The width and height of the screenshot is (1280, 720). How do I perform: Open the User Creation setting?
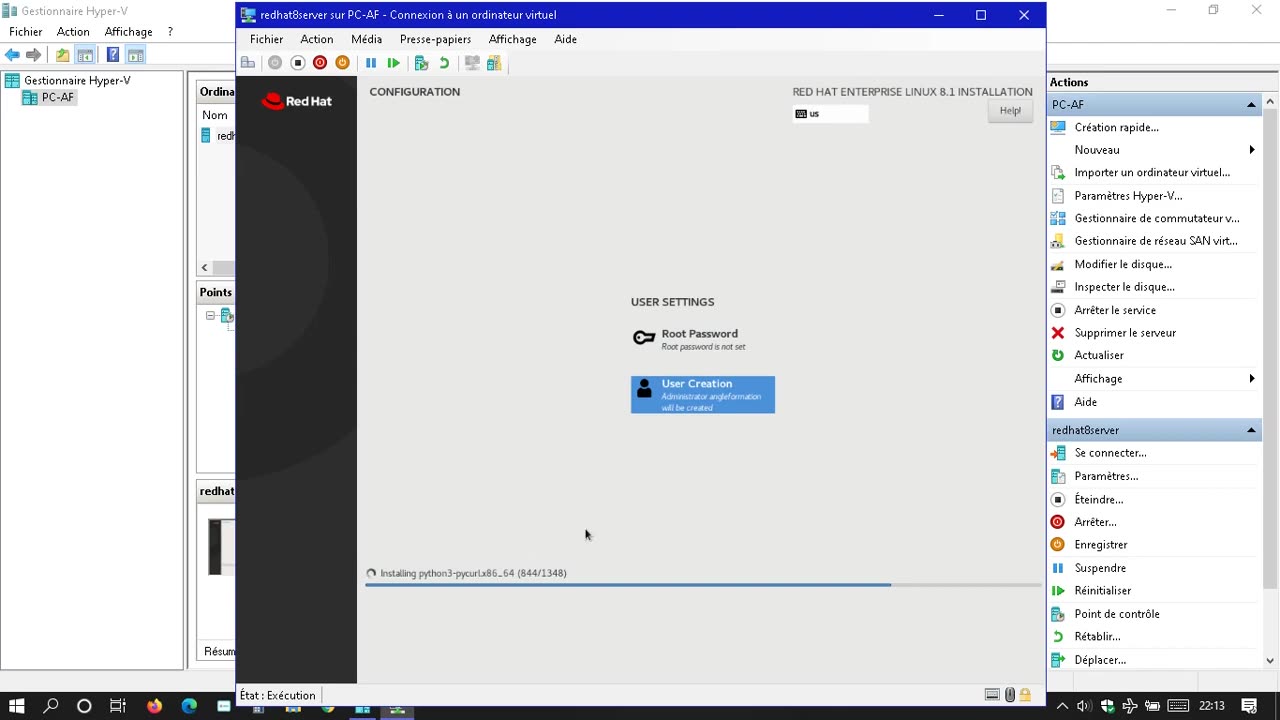coord(703,395)
